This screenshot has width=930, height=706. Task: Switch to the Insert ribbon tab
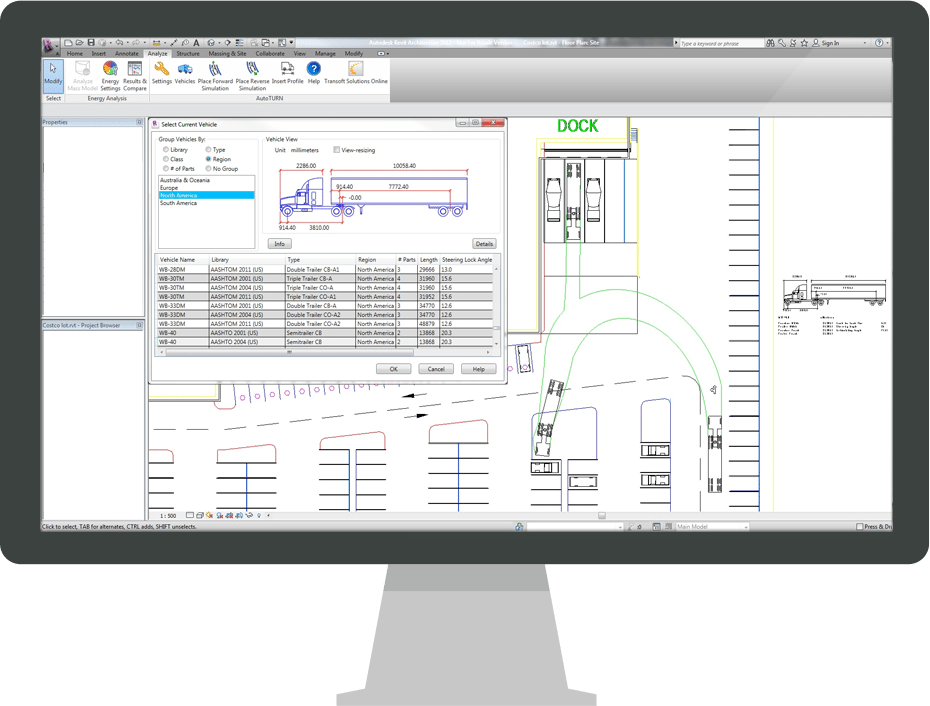[98, 53]
